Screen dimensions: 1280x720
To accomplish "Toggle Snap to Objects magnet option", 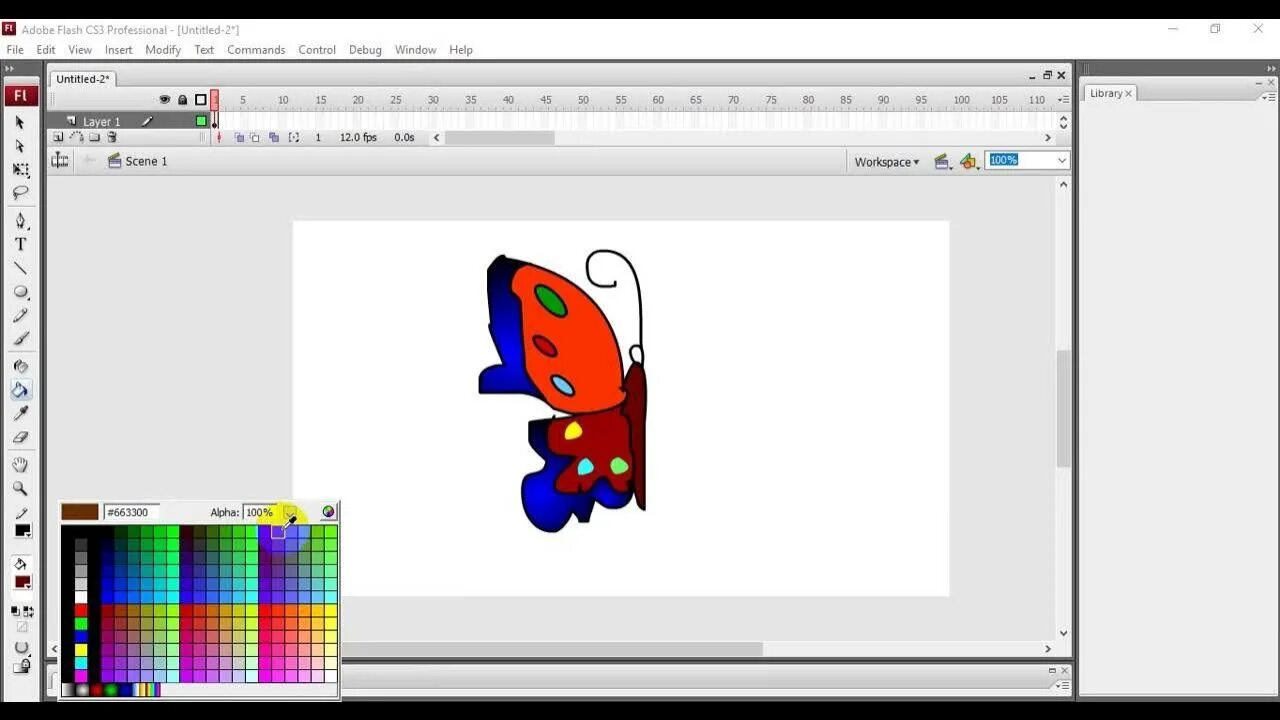I will [20, 646].
